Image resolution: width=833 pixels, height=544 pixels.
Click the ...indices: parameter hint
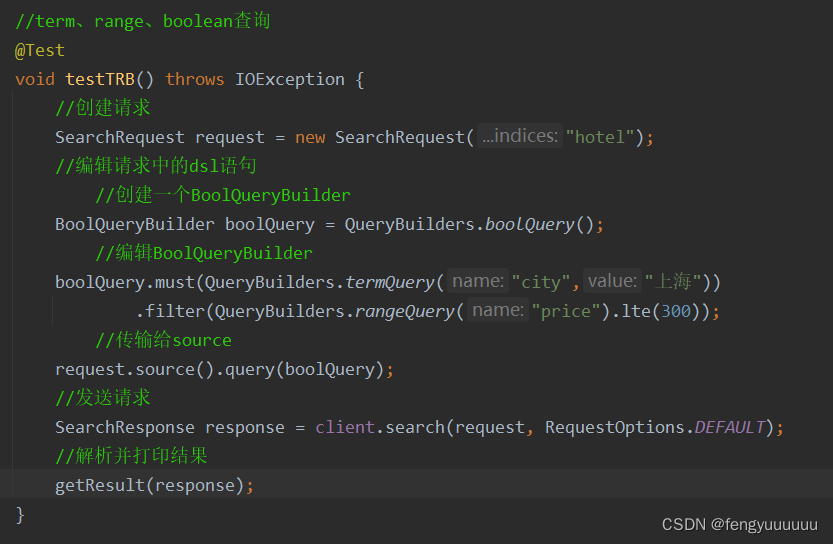(520, 136)
